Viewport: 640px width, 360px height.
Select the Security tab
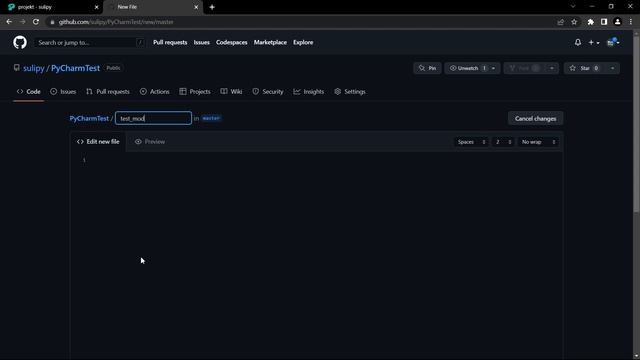coord(268,92)
